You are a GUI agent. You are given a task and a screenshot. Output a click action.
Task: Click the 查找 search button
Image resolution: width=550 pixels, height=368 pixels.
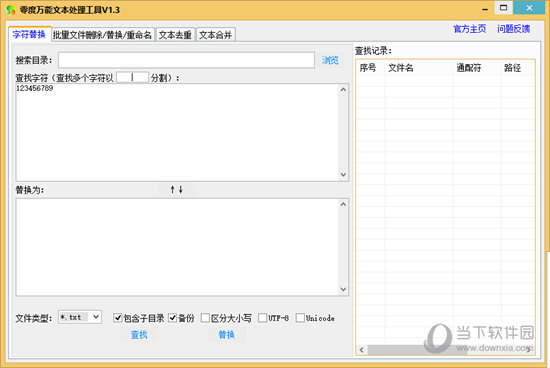click(139, 335)
